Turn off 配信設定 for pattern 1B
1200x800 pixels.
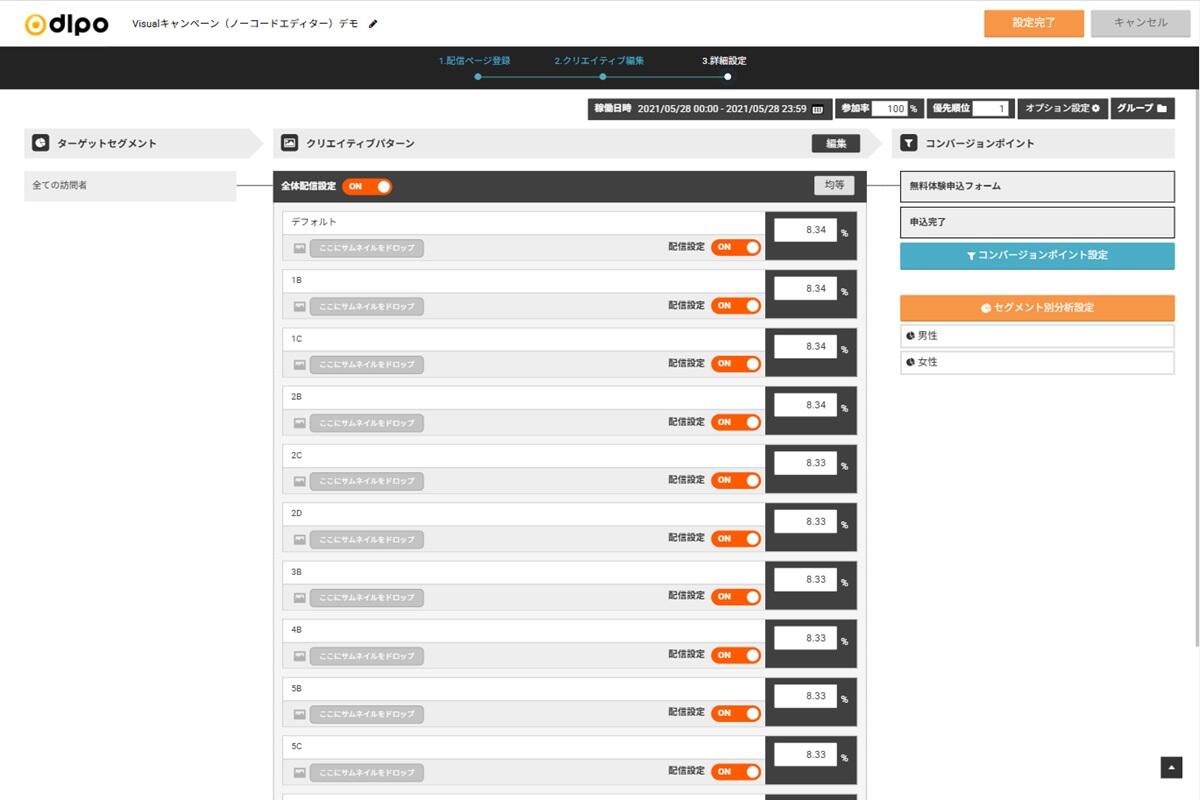(735, 306)
